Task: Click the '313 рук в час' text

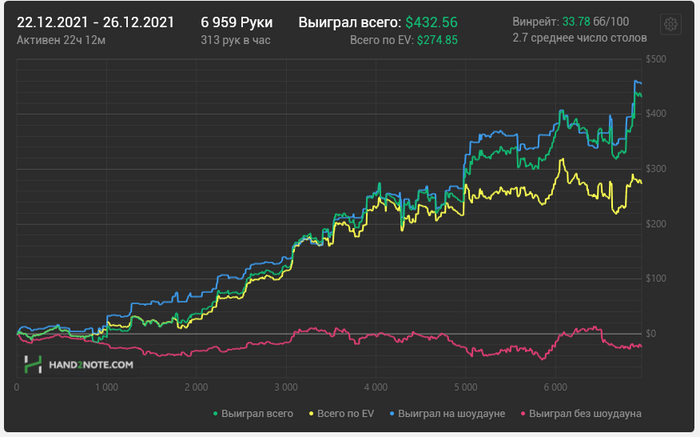Action: click(235, 40)
